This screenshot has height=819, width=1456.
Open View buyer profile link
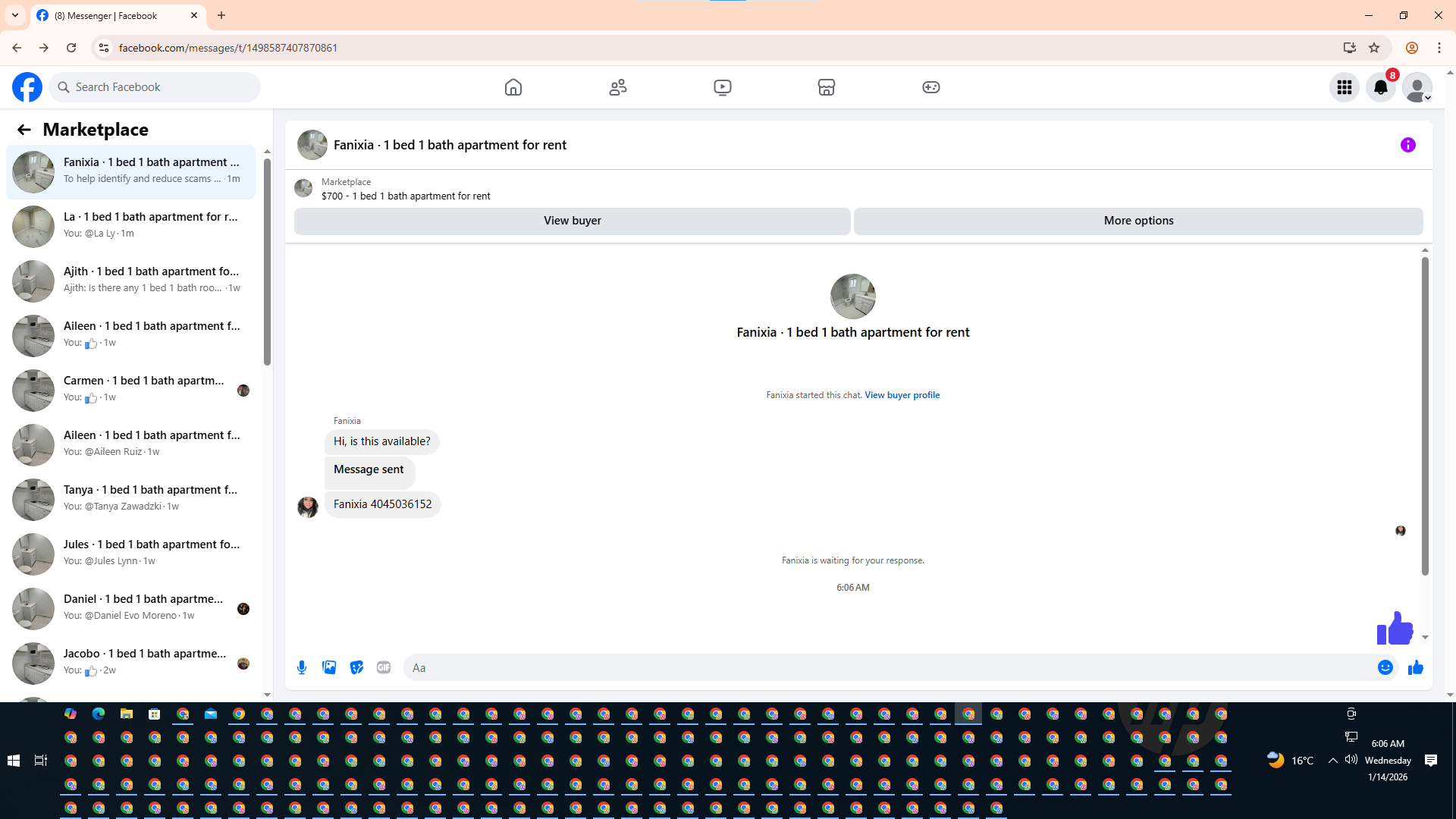click(902, 395)
